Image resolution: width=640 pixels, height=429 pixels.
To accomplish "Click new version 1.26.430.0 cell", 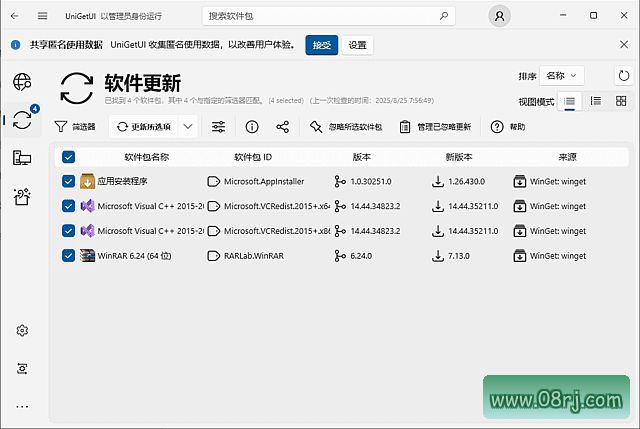I will tap(467, 181).
